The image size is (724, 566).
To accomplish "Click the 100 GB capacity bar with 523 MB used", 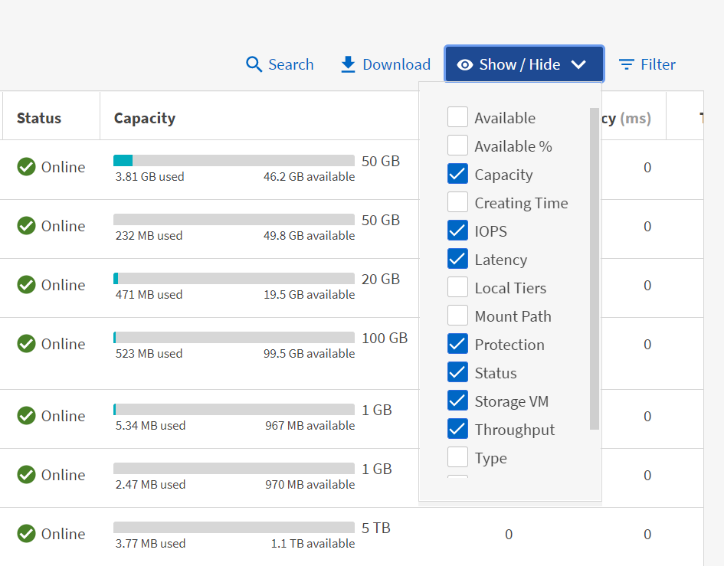I will 234,337.
